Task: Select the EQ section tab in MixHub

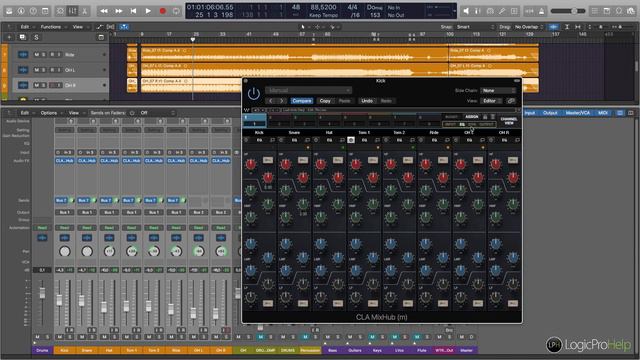Action: [x=462, y=124]
